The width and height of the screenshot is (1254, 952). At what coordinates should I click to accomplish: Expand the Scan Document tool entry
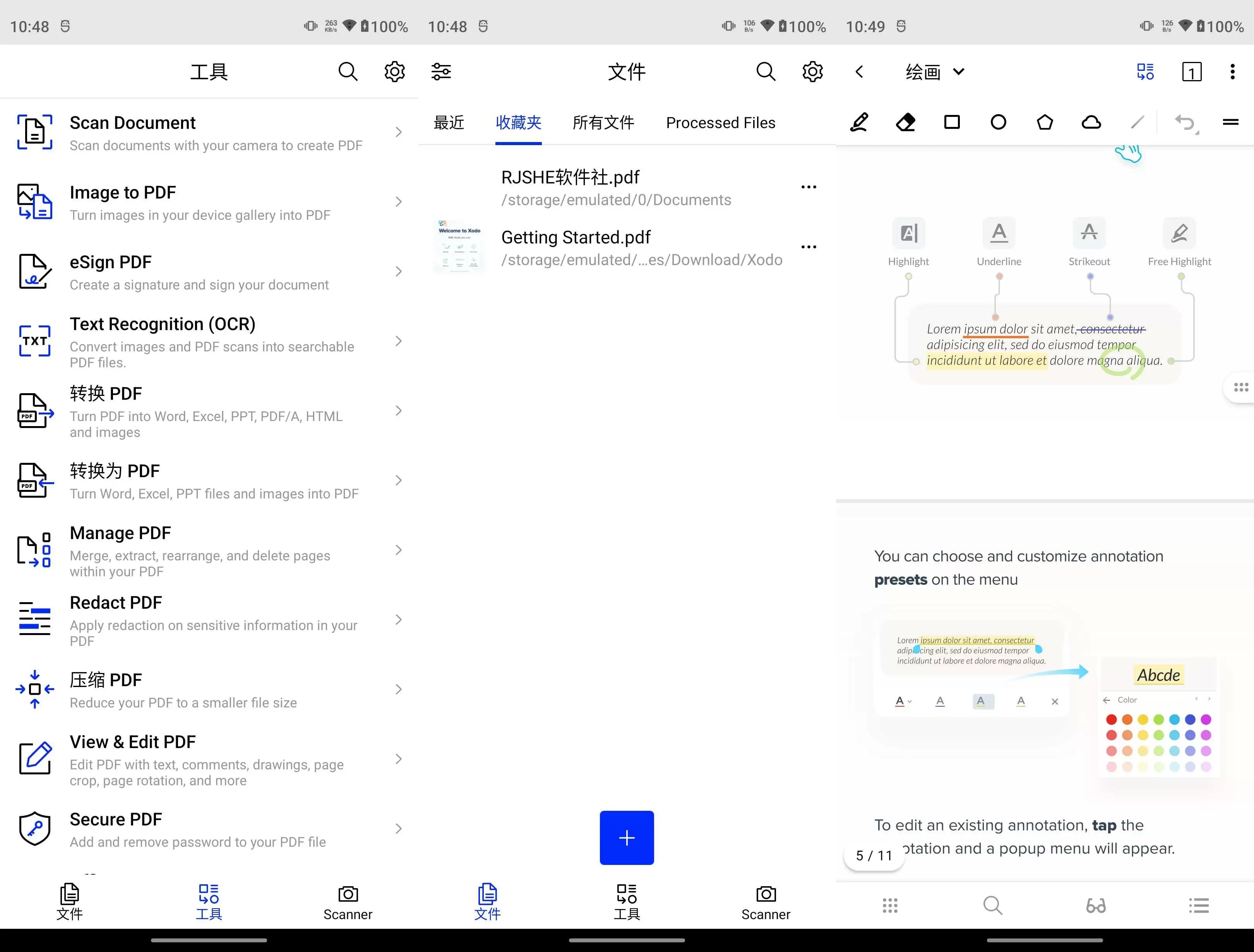(x=398, y=132)
